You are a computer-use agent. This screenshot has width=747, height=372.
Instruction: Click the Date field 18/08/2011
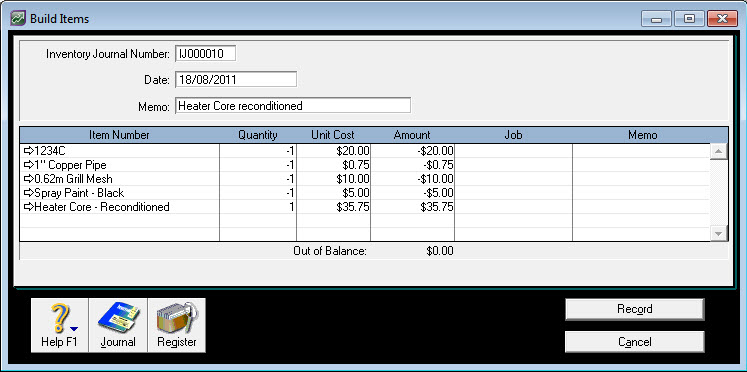pos(236,80)
